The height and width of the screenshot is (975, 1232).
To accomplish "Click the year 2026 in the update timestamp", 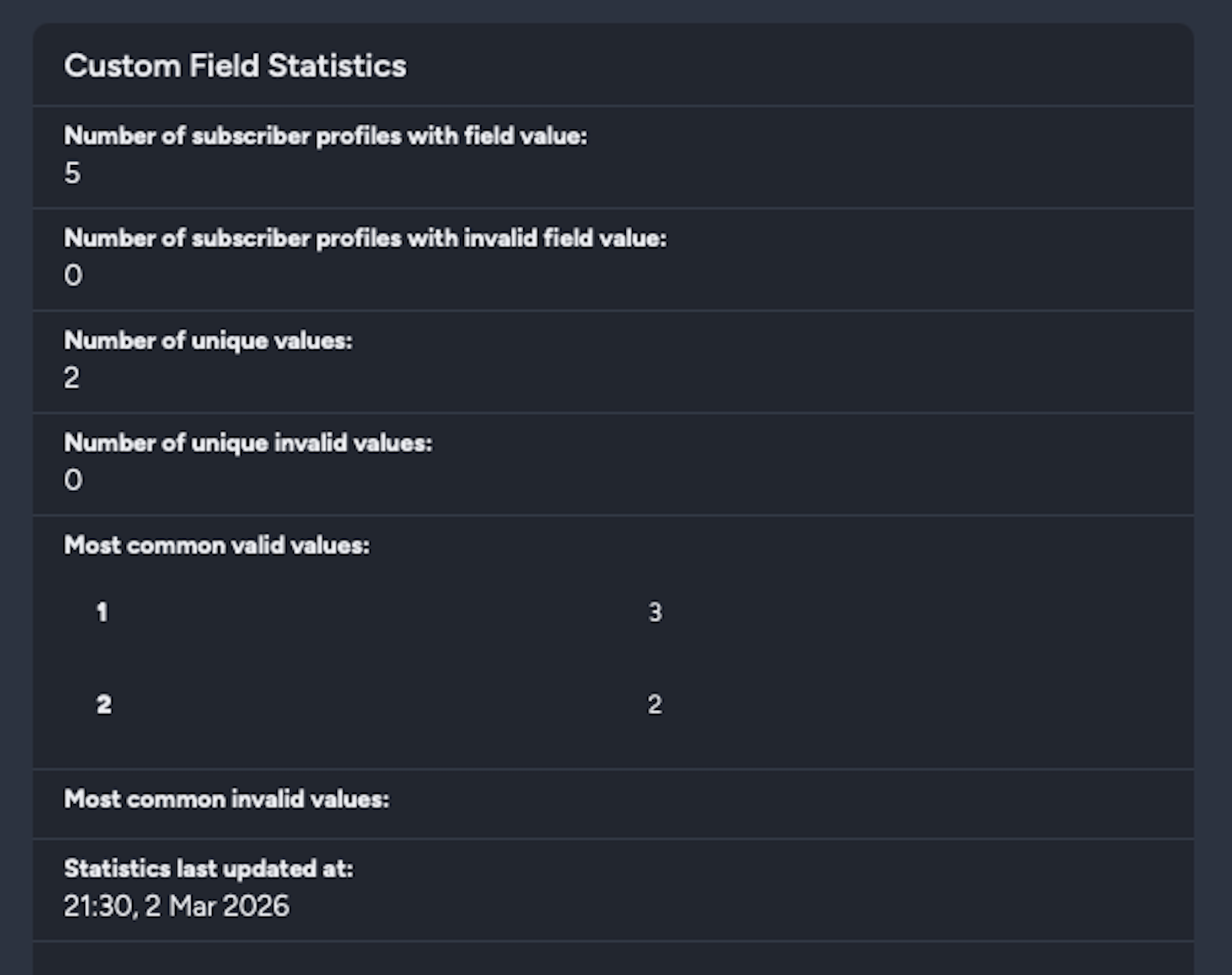I will pos(256,906).
